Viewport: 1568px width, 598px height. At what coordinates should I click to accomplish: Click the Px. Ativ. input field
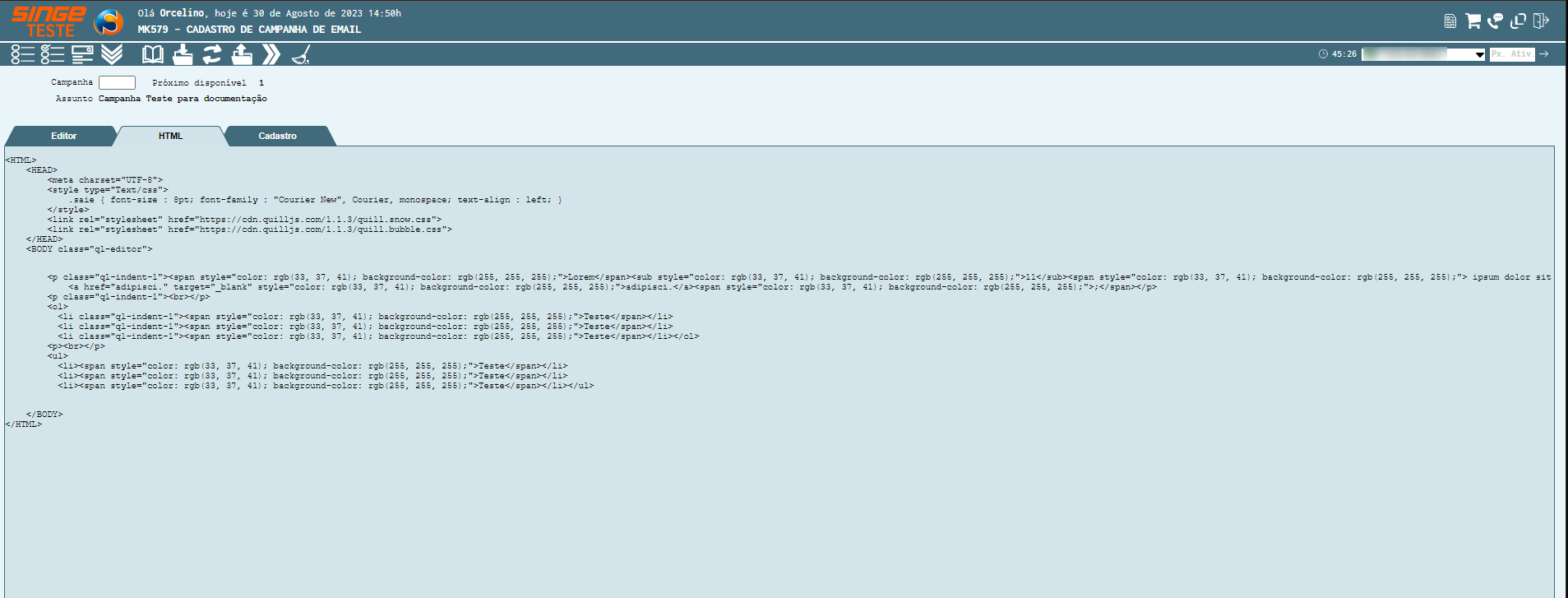(x=1511, y=54)
